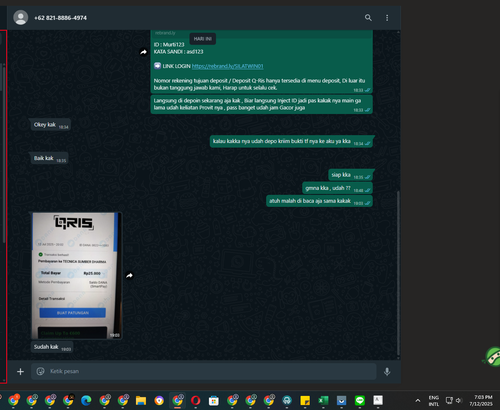Open the volume tray icon
Screen dimensions: 500x410
pyautogui.click(x=459, y=400)
